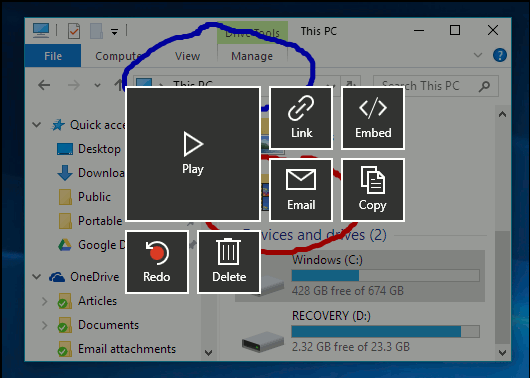This screenshot has height=378, width=530.
Task: Open the Embed code option
Action: pos(373,118)
